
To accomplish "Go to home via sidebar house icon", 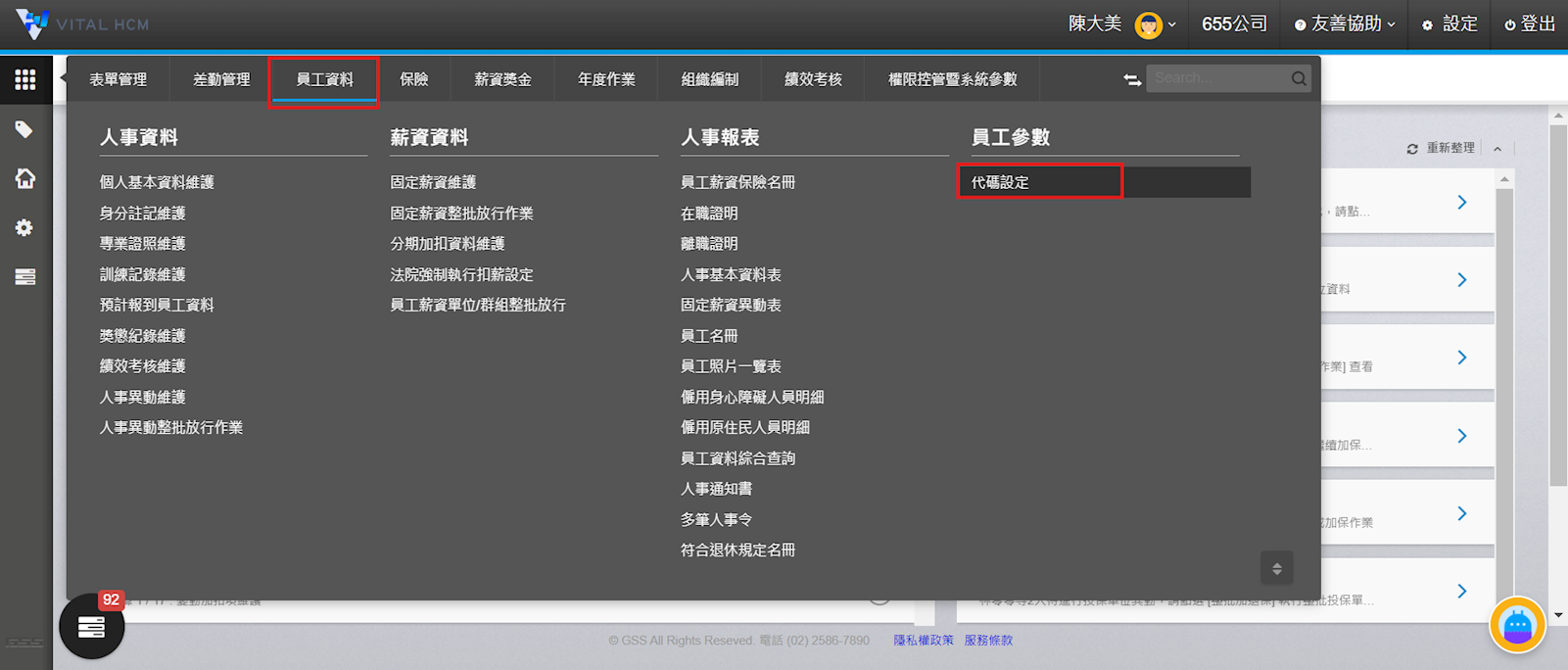I will 25,178.
